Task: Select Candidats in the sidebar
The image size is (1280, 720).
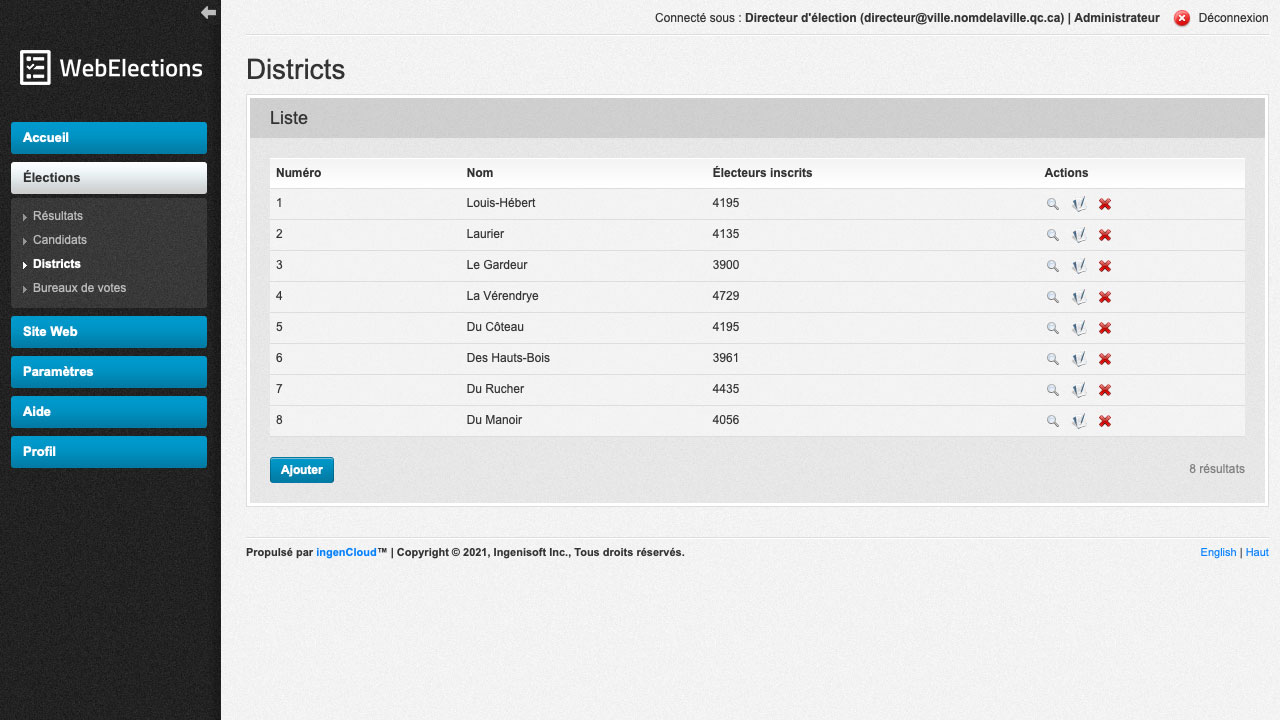Action: (60, 240)
